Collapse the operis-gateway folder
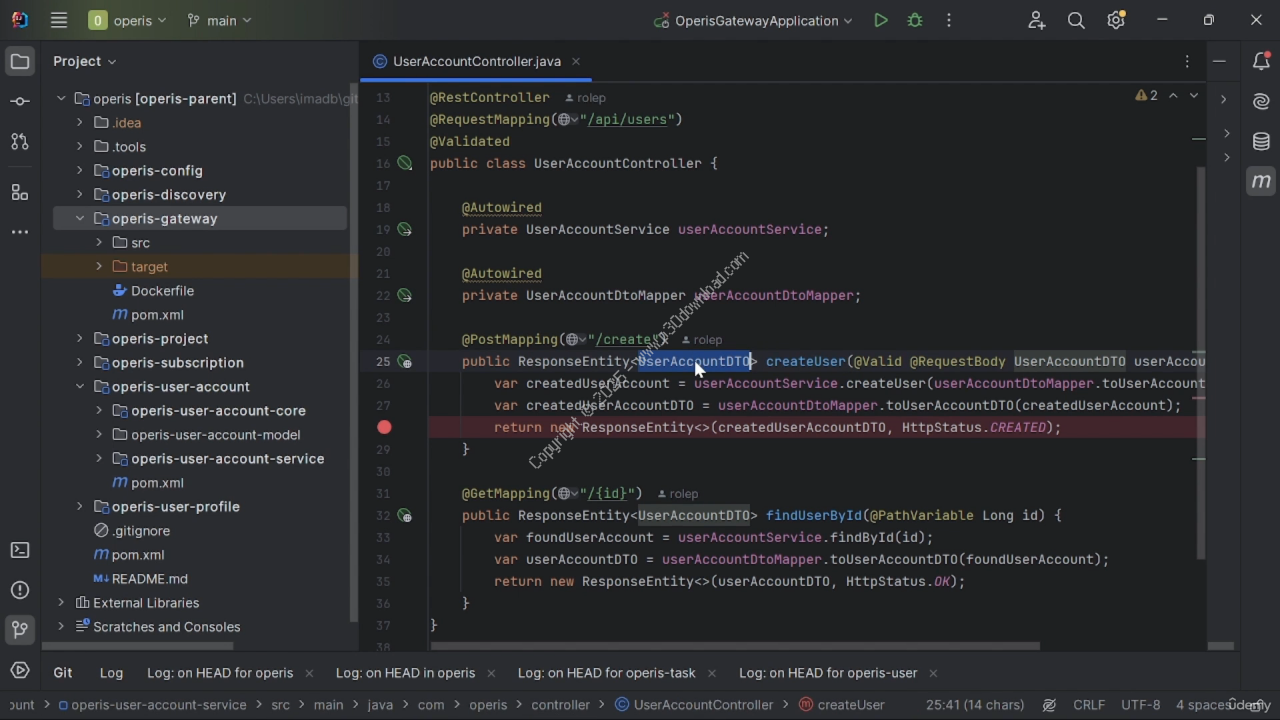 pyautogui.click(x=80, y=219)
